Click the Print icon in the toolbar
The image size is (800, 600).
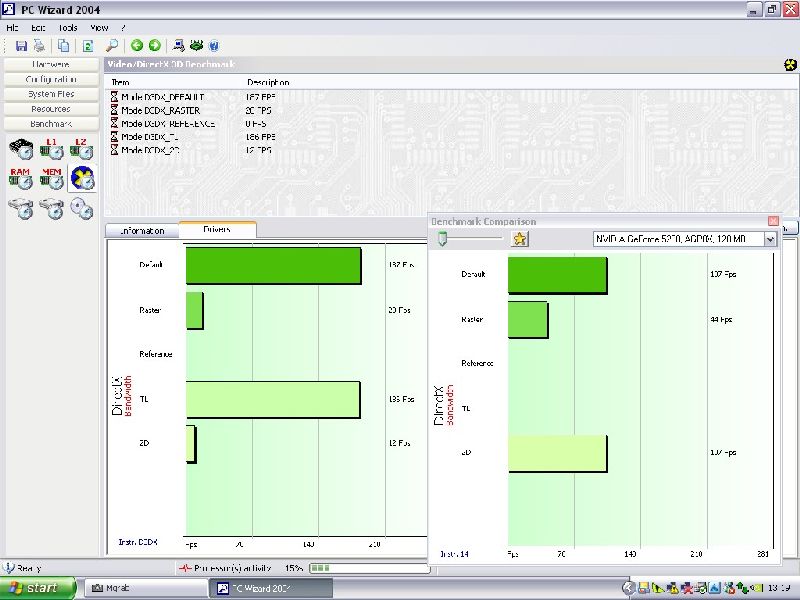pos(39,45)
